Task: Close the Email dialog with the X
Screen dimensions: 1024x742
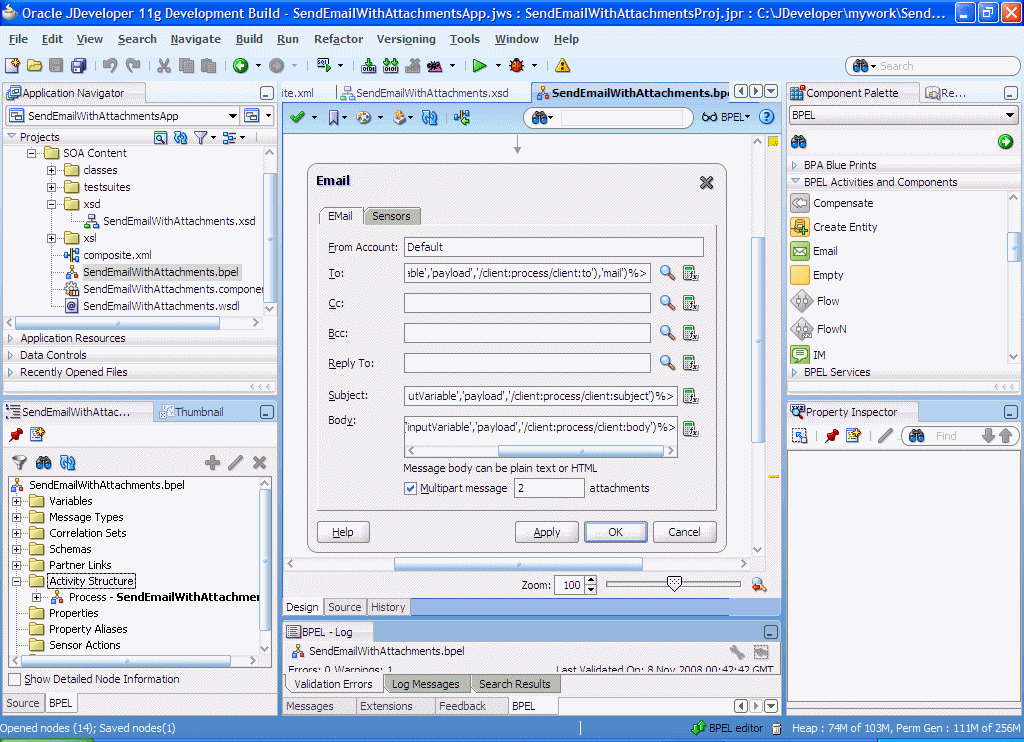Action: [x=707, y=182]
